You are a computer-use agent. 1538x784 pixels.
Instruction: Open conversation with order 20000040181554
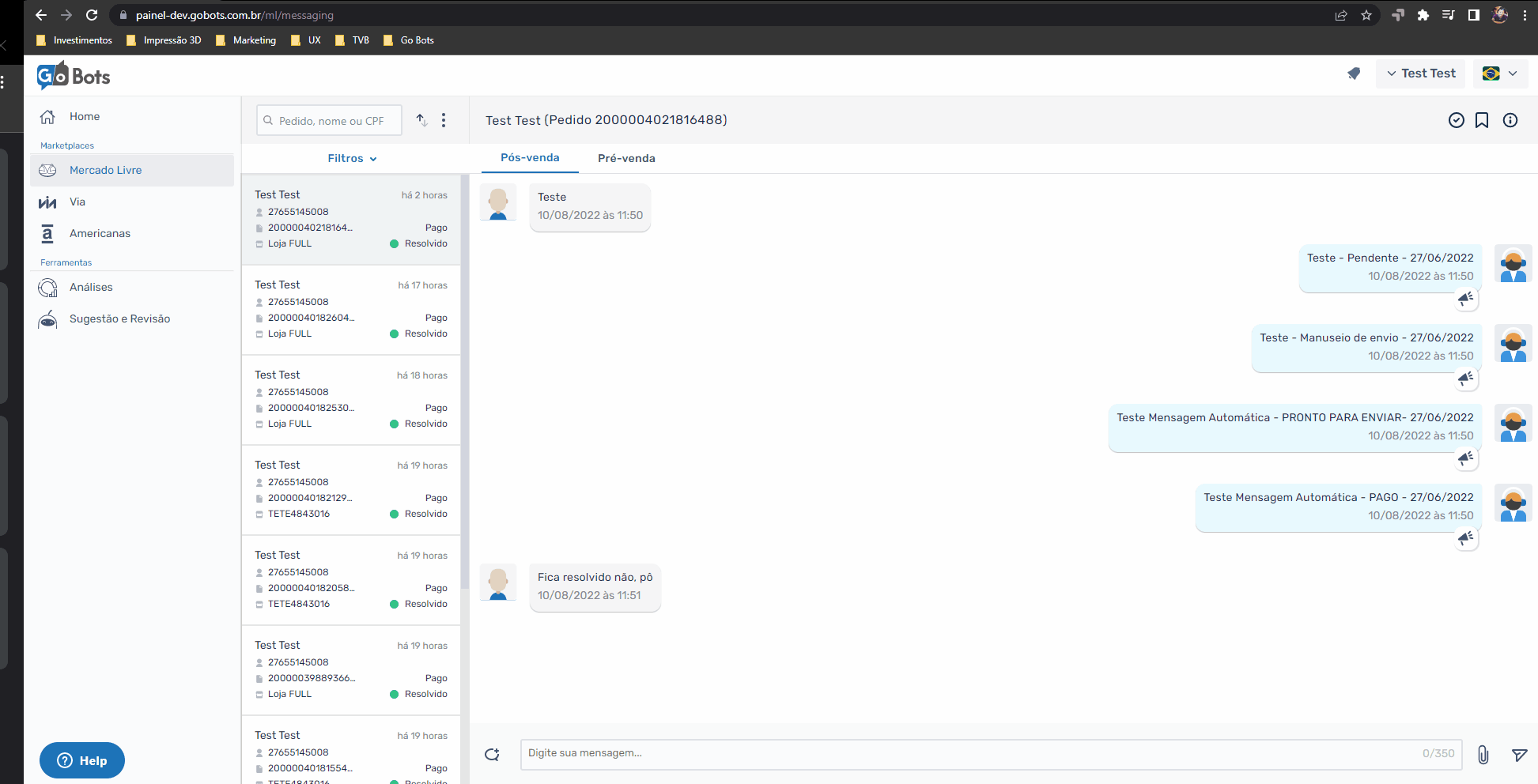point(351,750)
